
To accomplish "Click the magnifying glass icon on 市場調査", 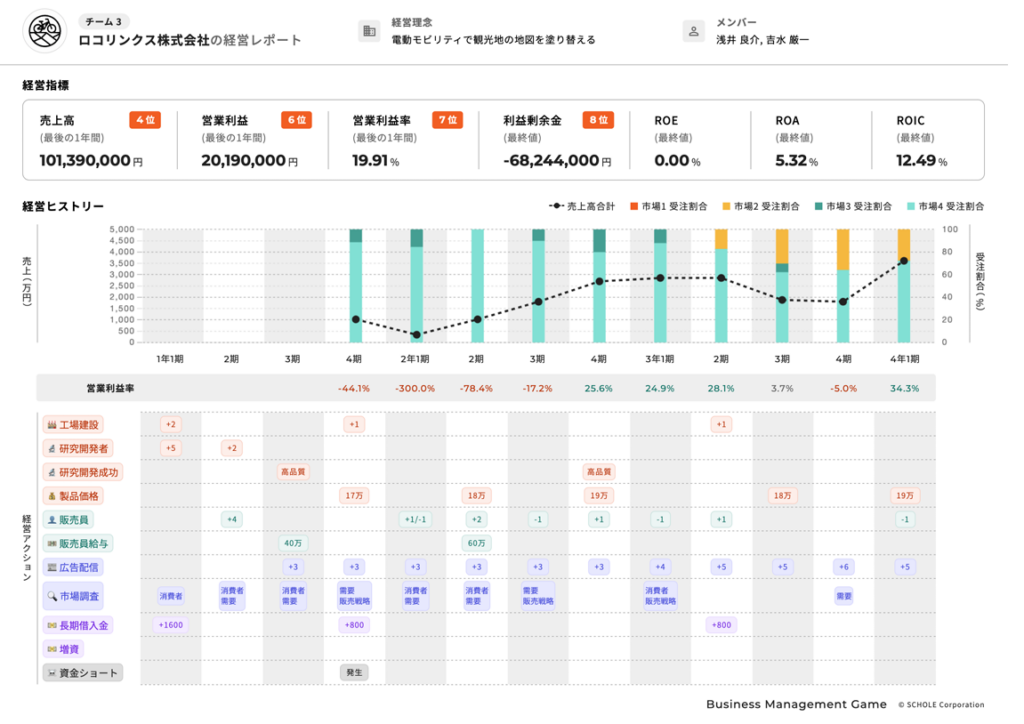I will [x=52, y=597].
